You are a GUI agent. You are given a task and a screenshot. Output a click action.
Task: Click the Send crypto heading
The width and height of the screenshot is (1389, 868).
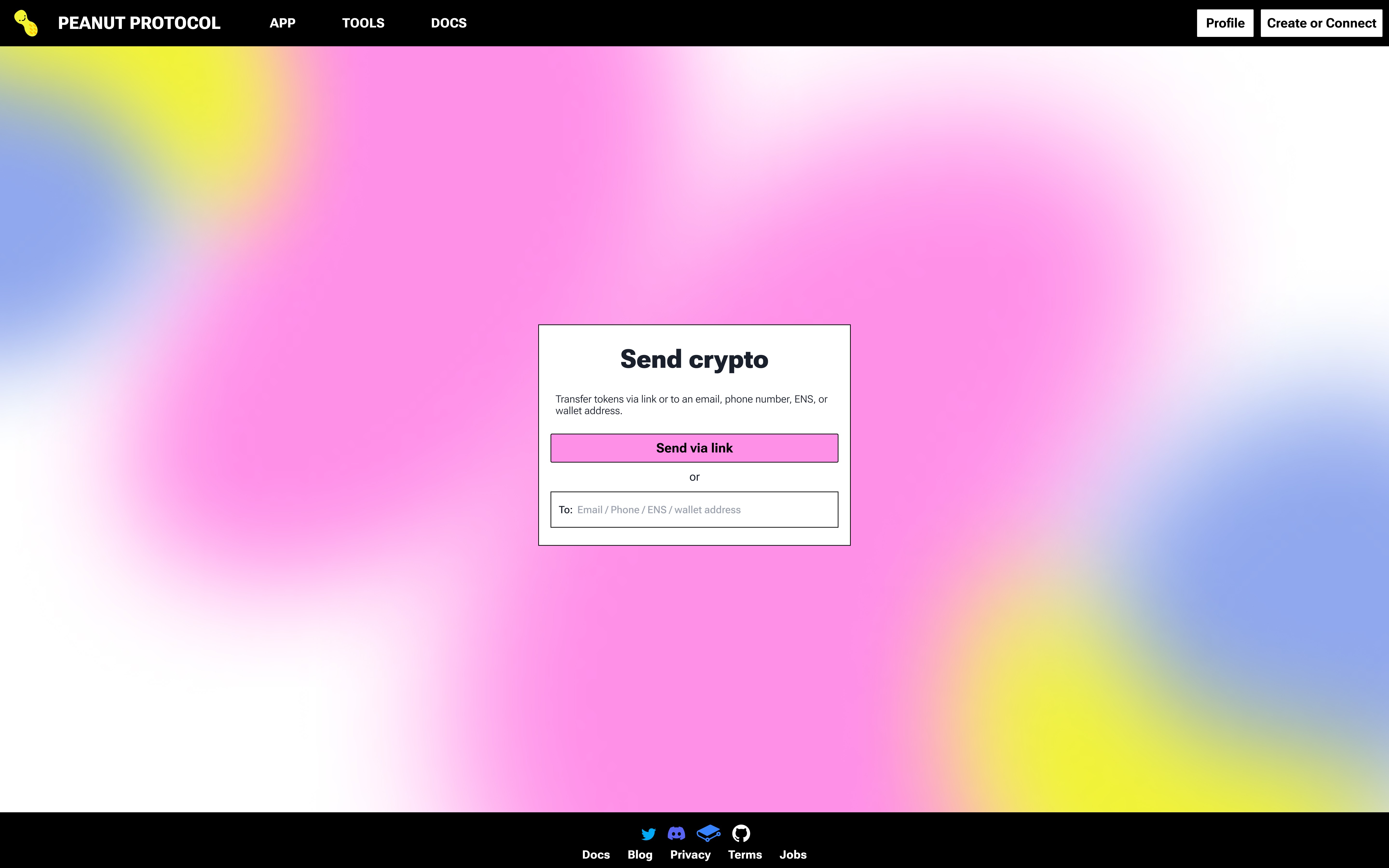pos(694,359)
